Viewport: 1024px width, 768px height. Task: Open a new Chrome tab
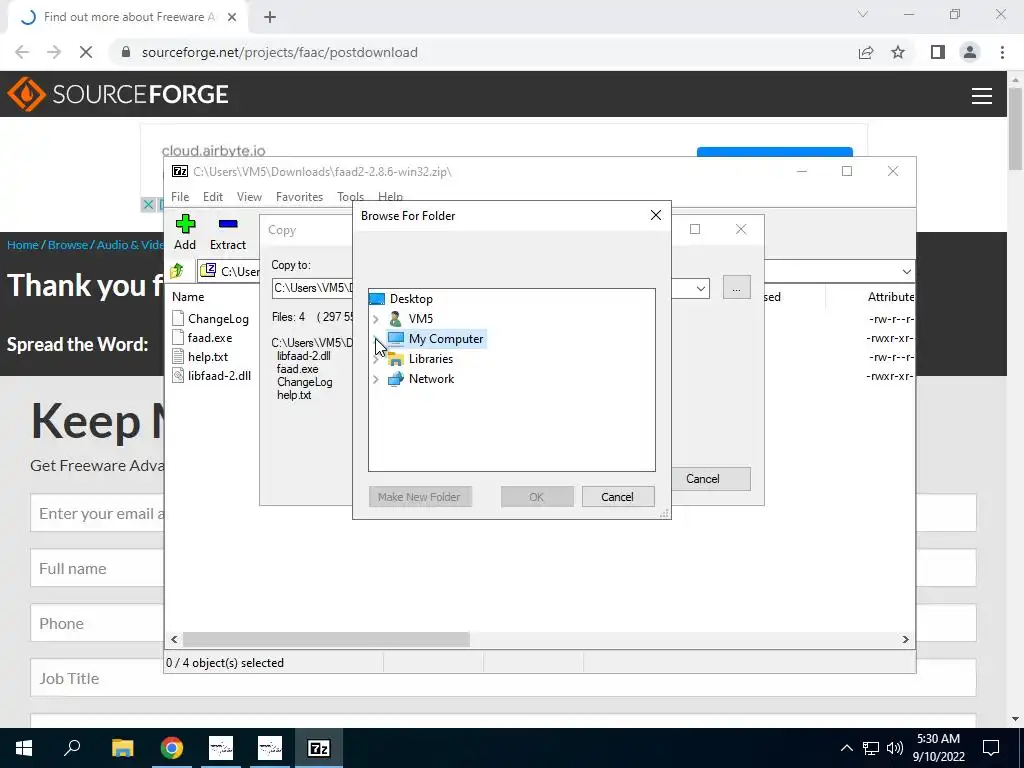[x=270, y=17]
